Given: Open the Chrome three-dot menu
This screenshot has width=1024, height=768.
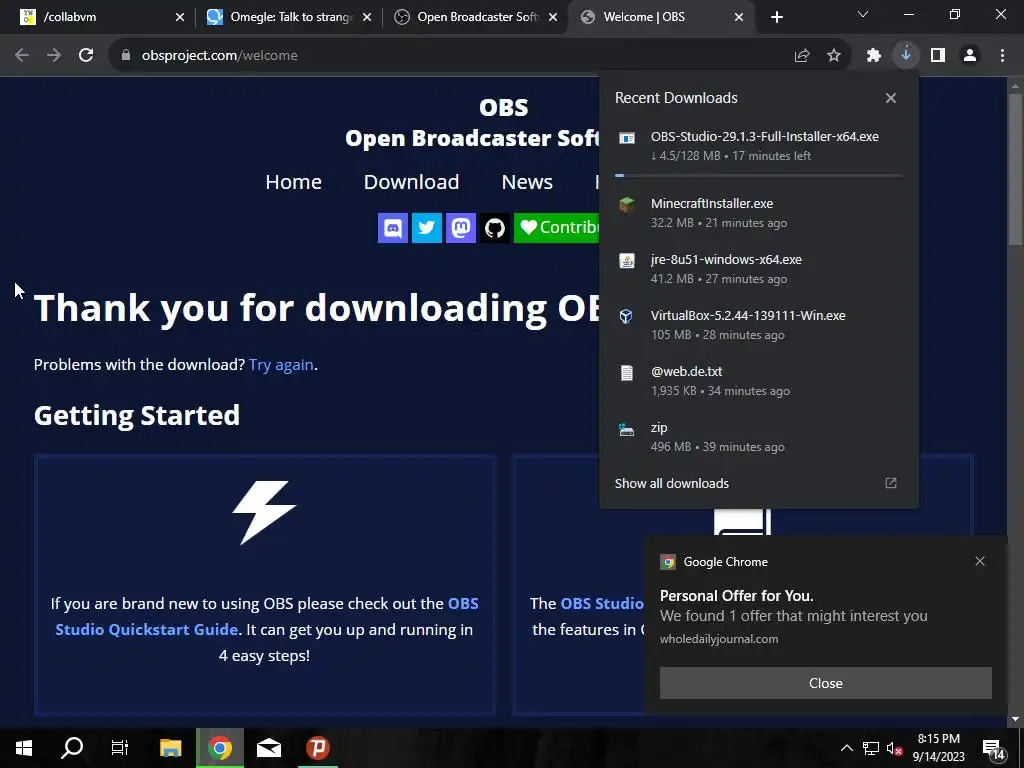Looking at the screenshot, I should (1002, 56).
